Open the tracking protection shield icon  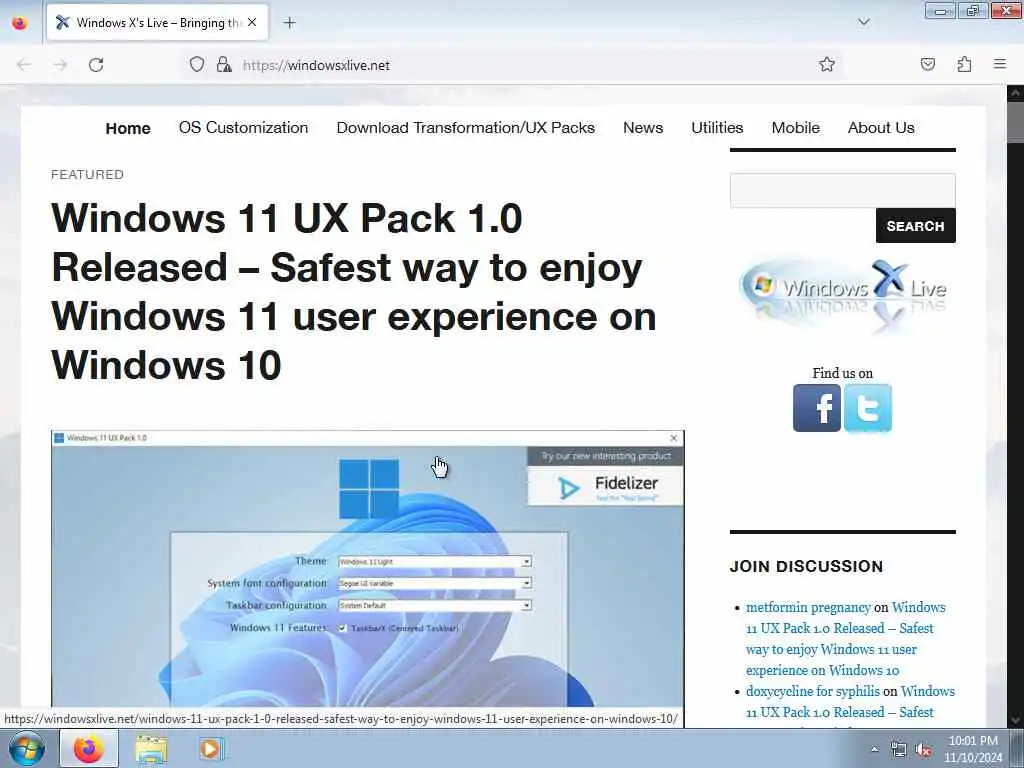coord(197,65)
